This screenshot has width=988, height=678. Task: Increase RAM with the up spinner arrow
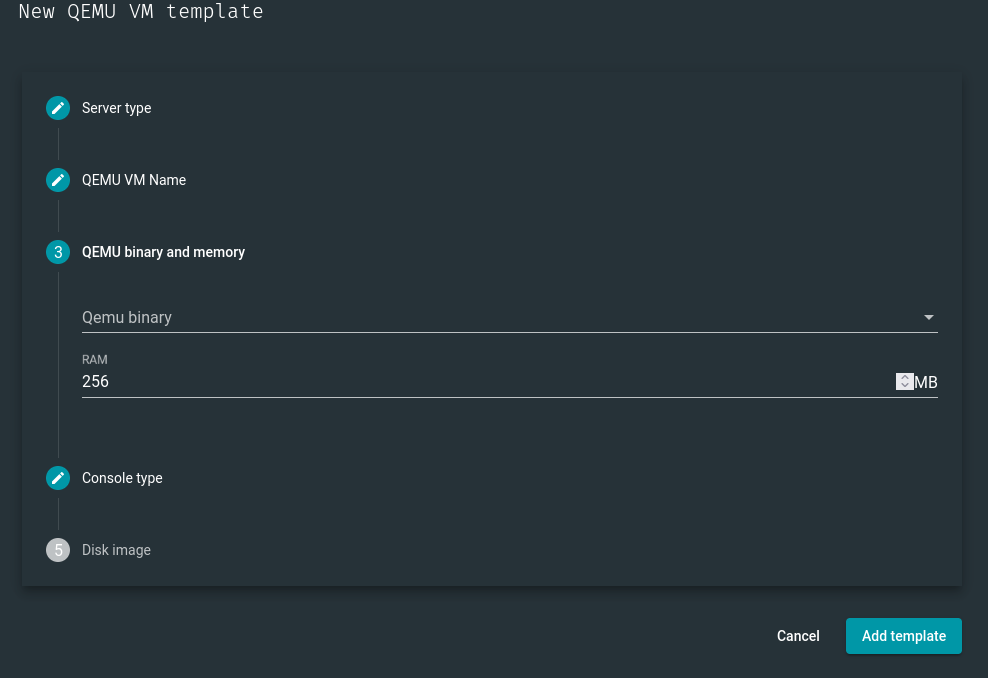click(905, 377)
